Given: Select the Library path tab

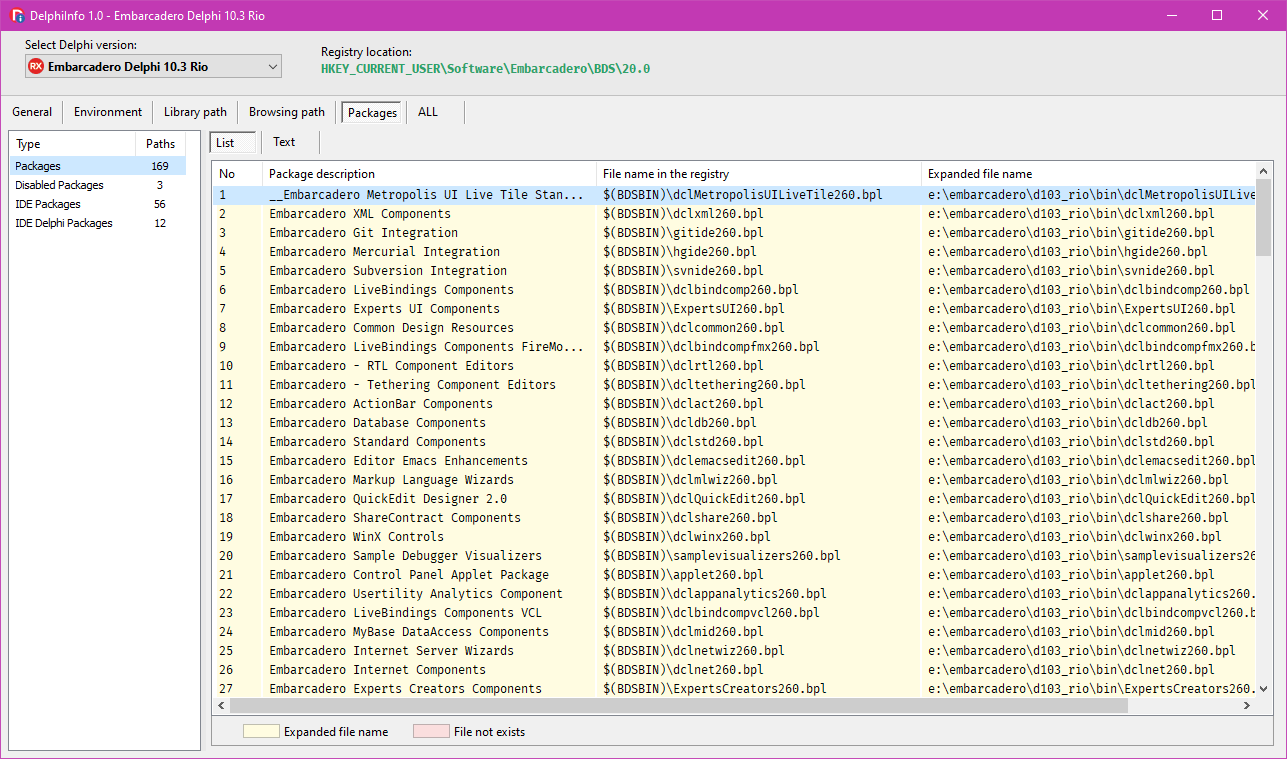Looking at the screenshot, I should click(195, 112).
